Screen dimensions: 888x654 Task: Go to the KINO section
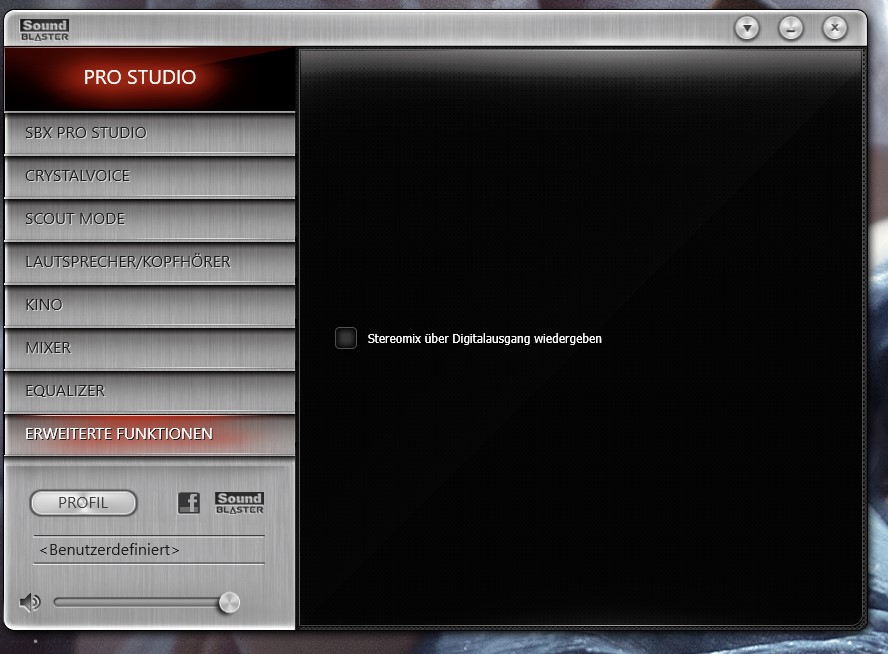coord(150,305)
